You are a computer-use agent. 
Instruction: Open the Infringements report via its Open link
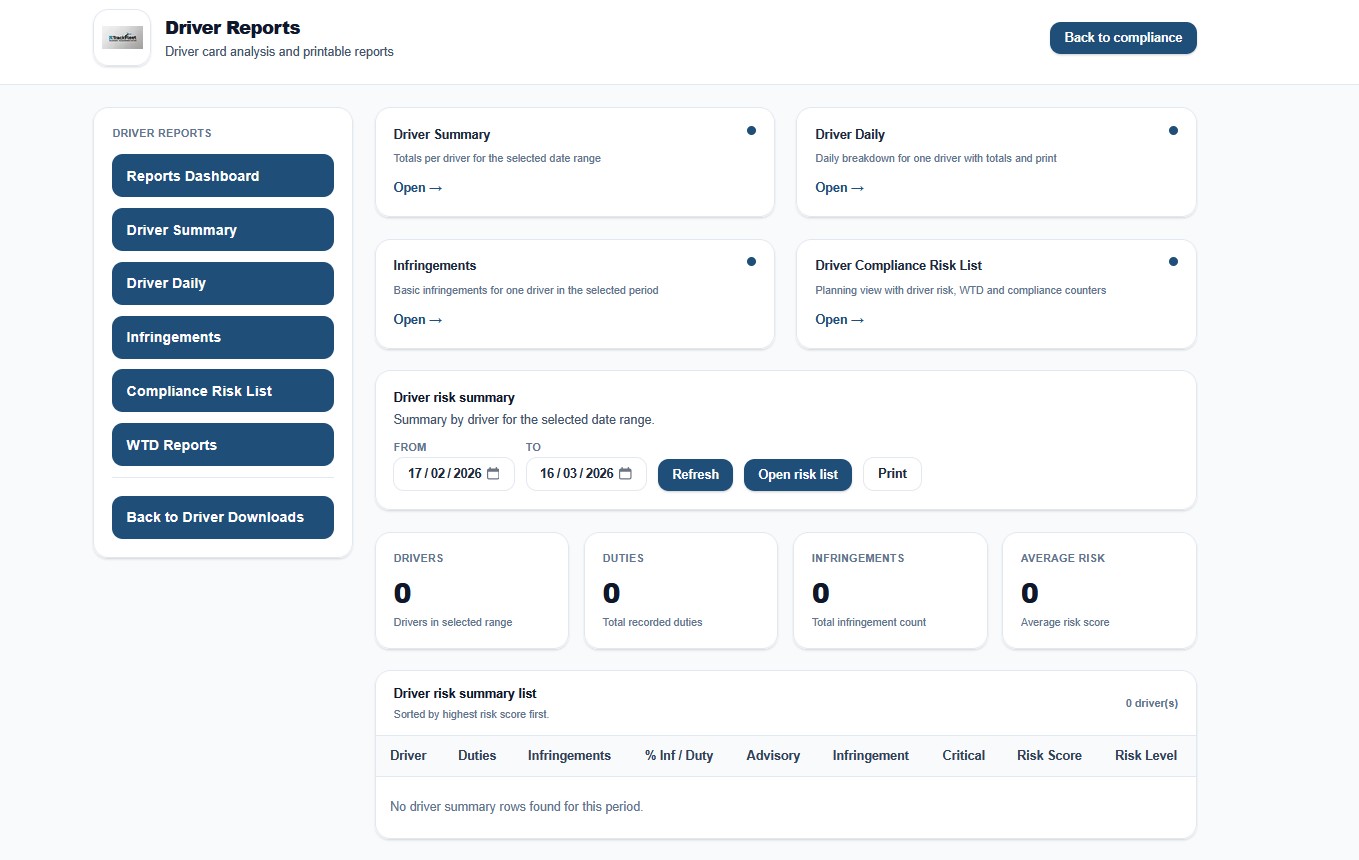(x=417, y=319)
